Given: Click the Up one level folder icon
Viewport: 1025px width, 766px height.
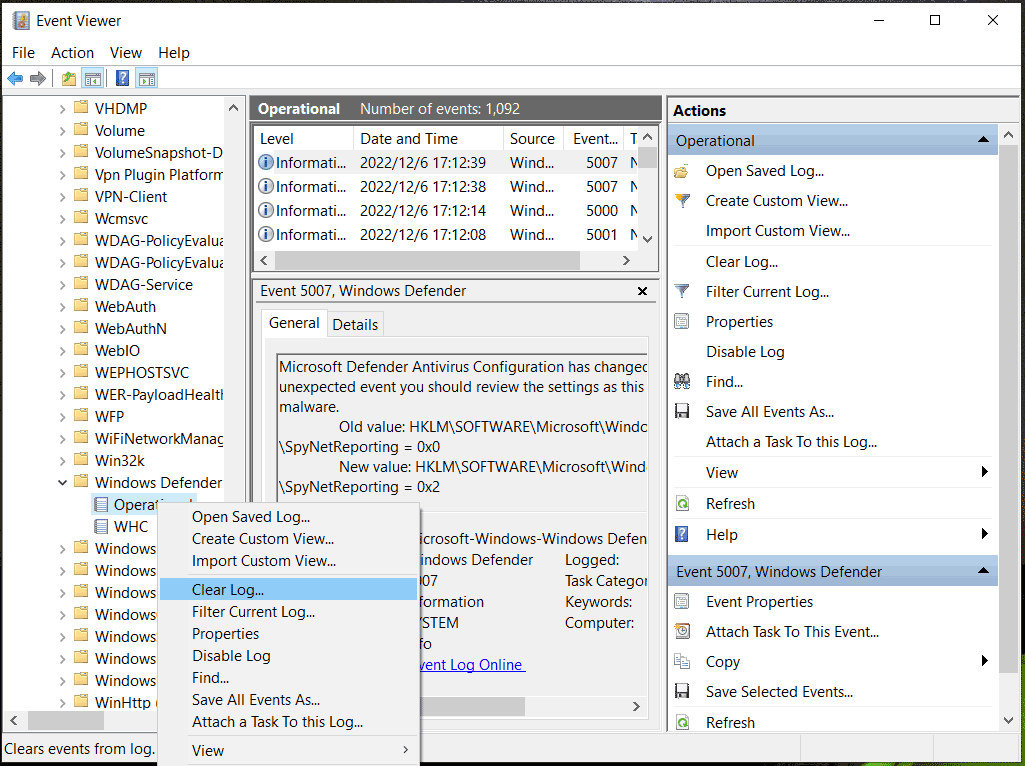Looking at the screenshot, I should point(69,79).
